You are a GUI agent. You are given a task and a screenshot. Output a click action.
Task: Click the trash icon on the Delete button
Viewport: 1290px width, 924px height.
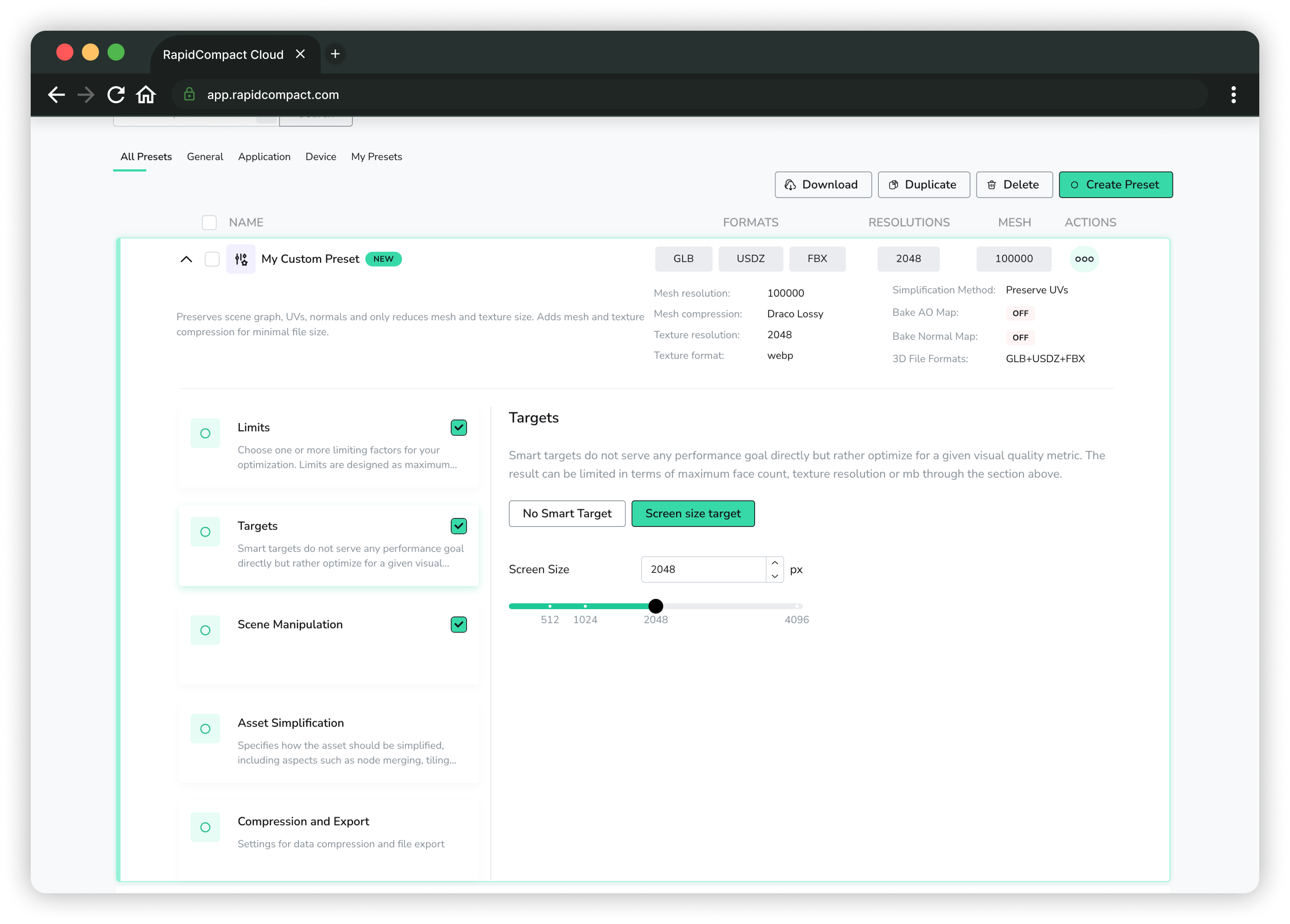[x=991, y=185]
